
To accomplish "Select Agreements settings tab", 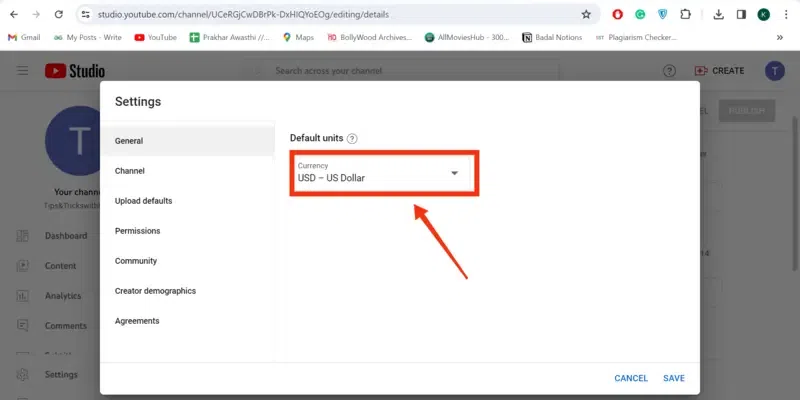I will point(187,321).
